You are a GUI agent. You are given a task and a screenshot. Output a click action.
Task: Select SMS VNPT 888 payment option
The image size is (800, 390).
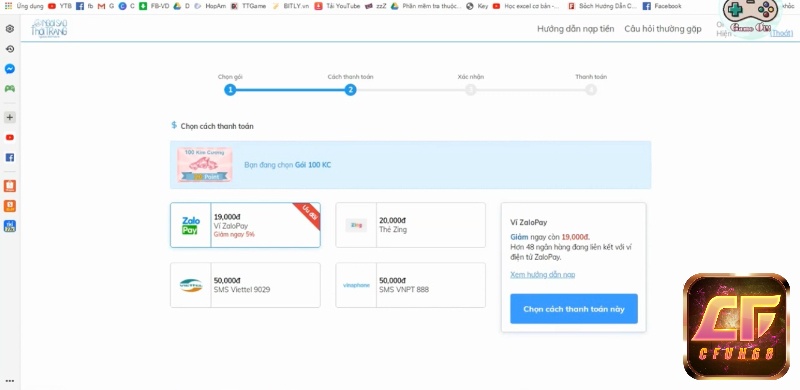(x=411, y=285)
